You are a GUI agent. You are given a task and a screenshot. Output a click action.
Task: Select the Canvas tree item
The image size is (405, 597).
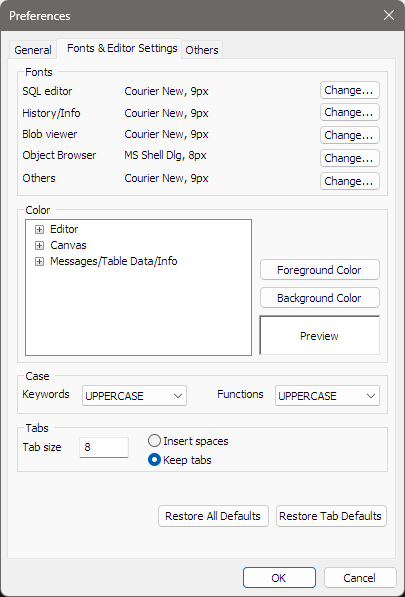click(x=68, y=245)
